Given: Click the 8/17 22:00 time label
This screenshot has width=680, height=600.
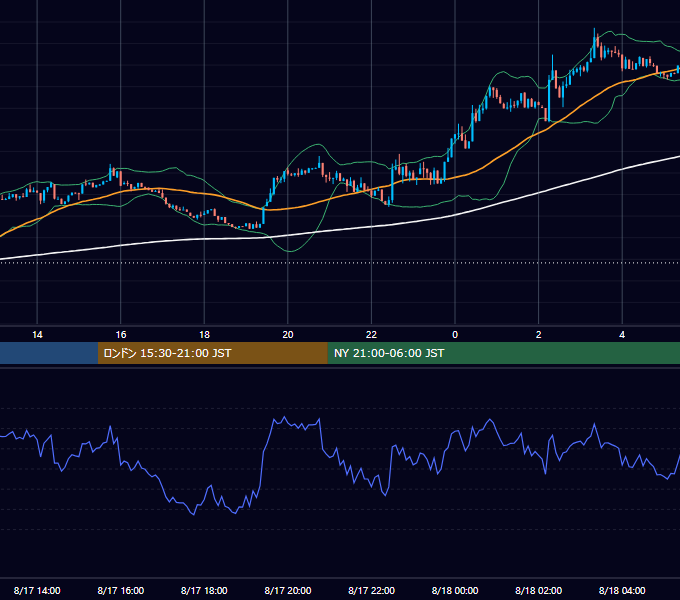Looking at the screenshot, I should pyautogui.click(x=371, y=590).
